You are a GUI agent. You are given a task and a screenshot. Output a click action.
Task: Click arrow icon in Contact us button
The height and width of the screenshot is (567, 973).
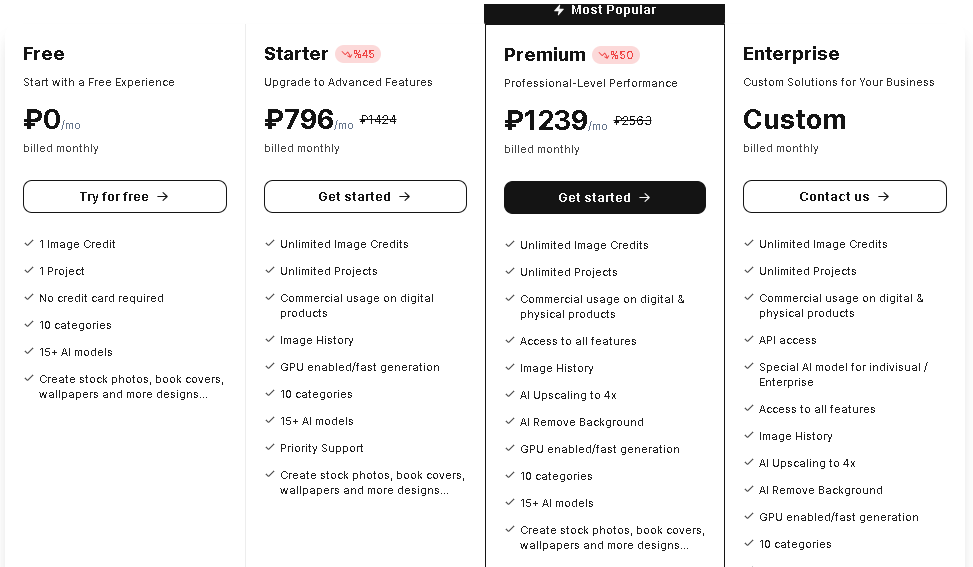coord(884,197)
